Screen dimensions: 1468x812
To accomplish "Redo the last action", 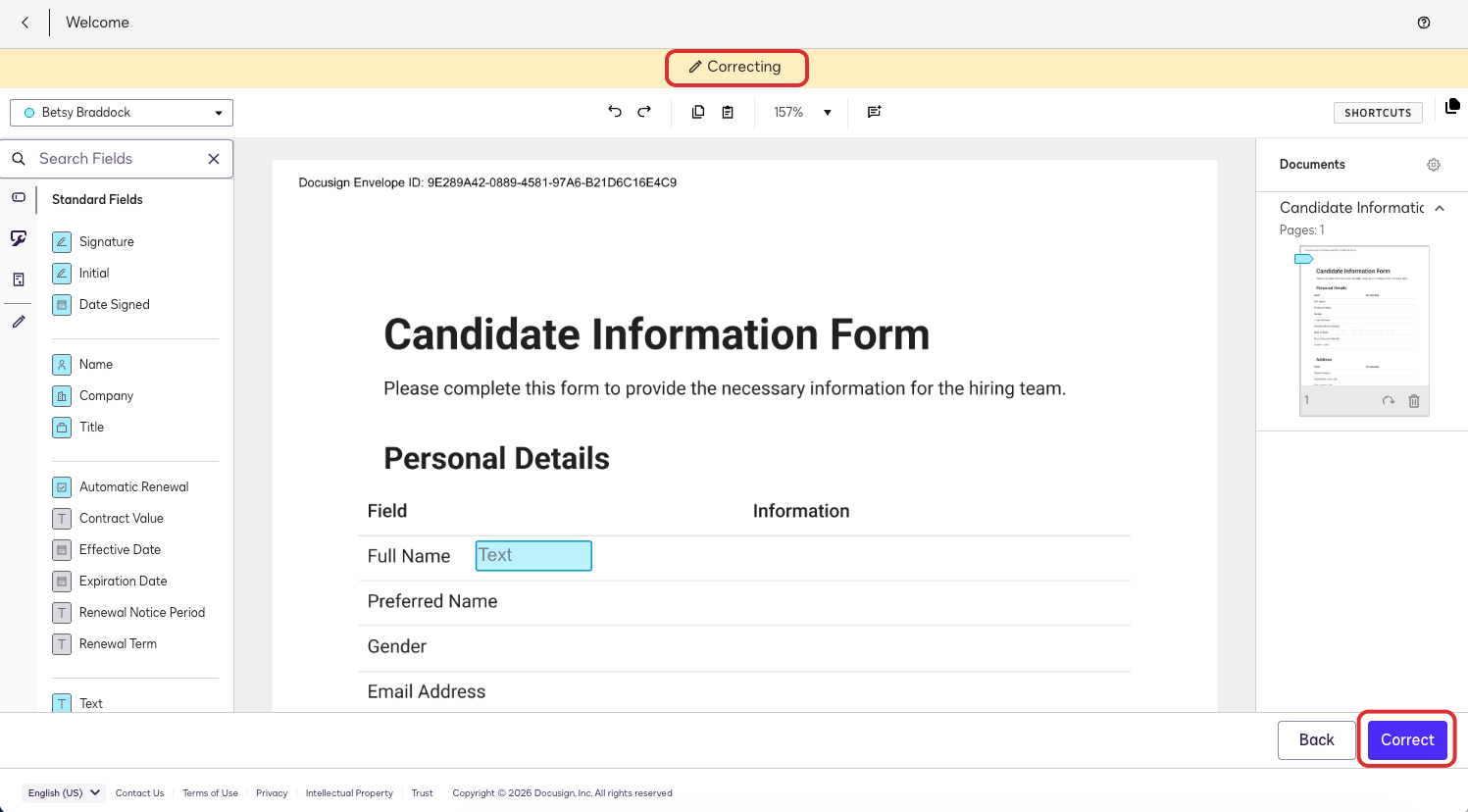I will coord(644,112).
